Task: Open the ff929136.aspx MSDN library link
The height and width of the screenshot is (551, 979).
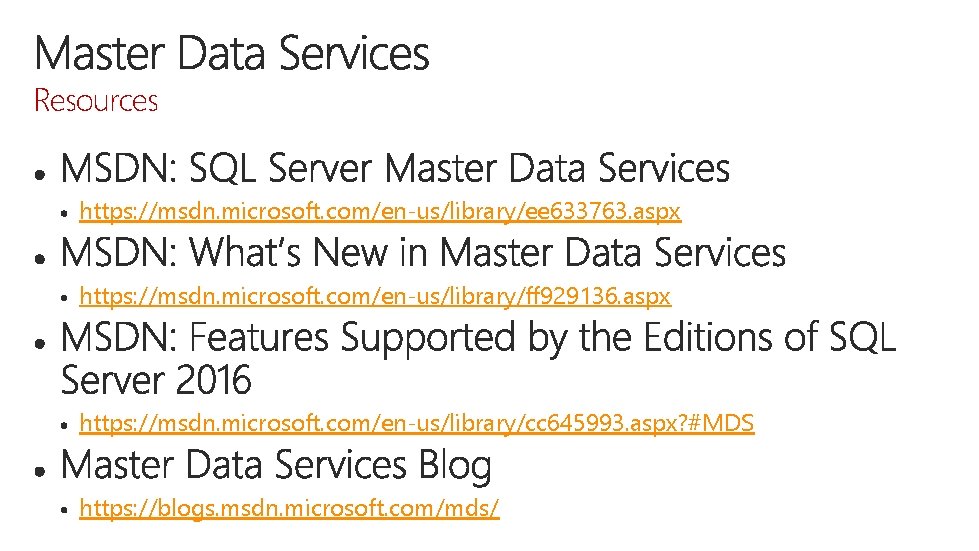Action: (375, 296)
